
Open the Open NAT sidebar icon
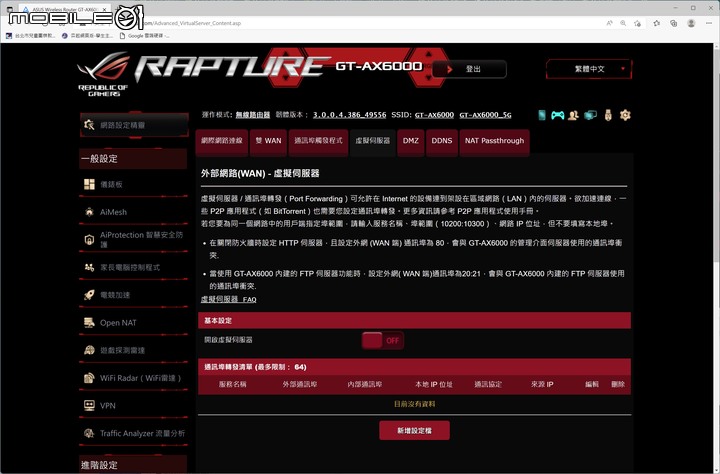pos(89,322)
